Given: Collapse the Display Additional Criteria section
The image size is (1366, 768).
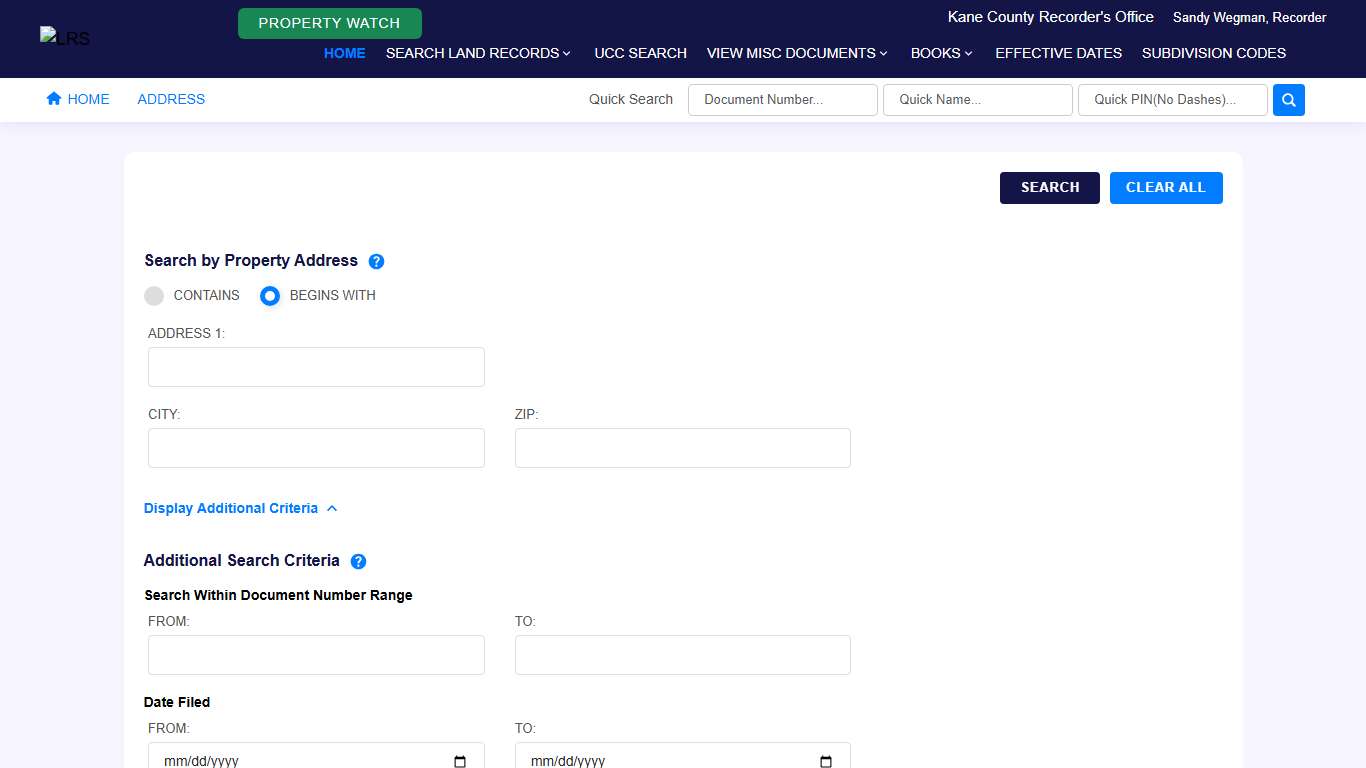Looking at the screenshot, I should (x=241, y=508).
